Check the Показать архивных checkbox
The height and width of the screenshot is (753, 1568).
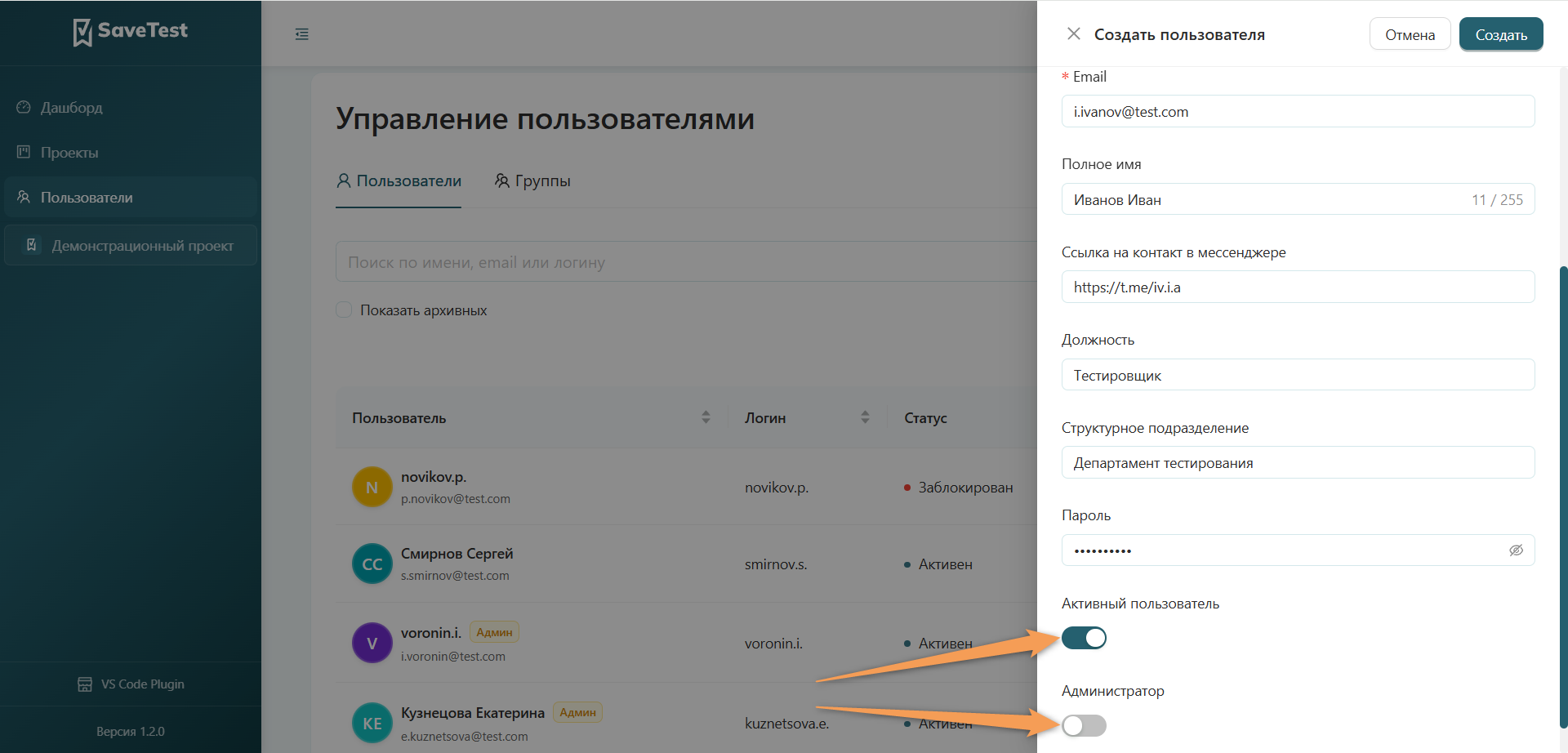click(x=344, y=310)
